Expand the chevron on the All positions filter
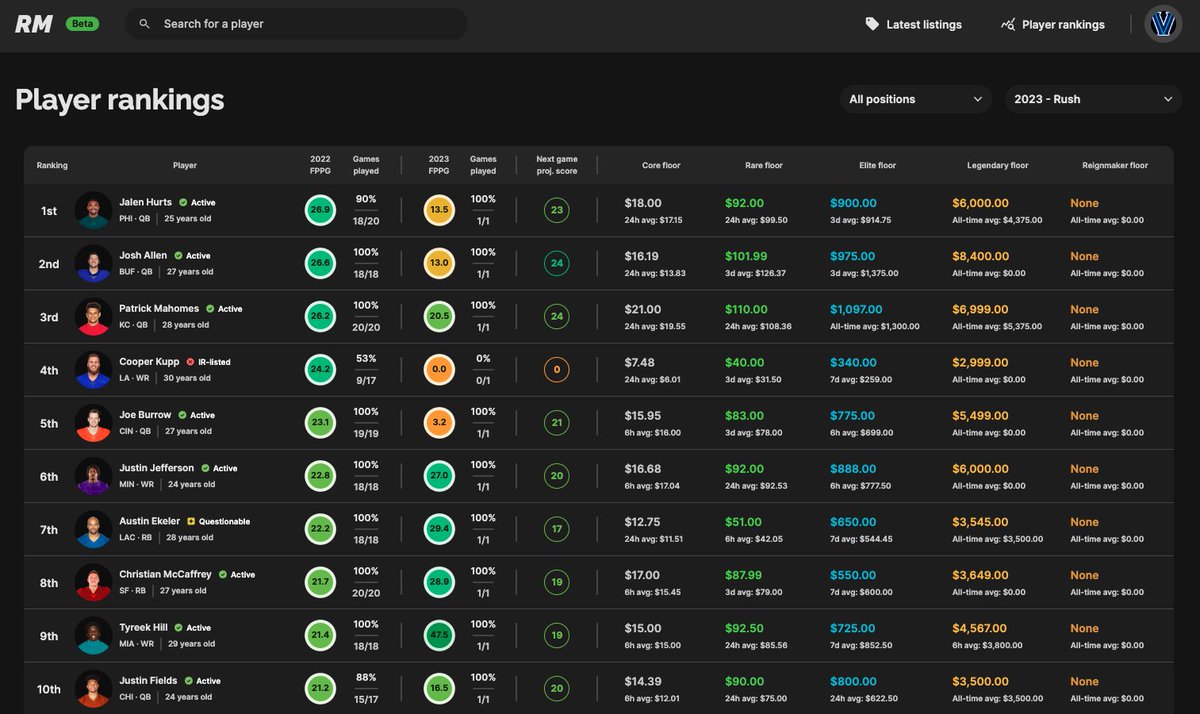1200x714 pixels. click(979, 99)
